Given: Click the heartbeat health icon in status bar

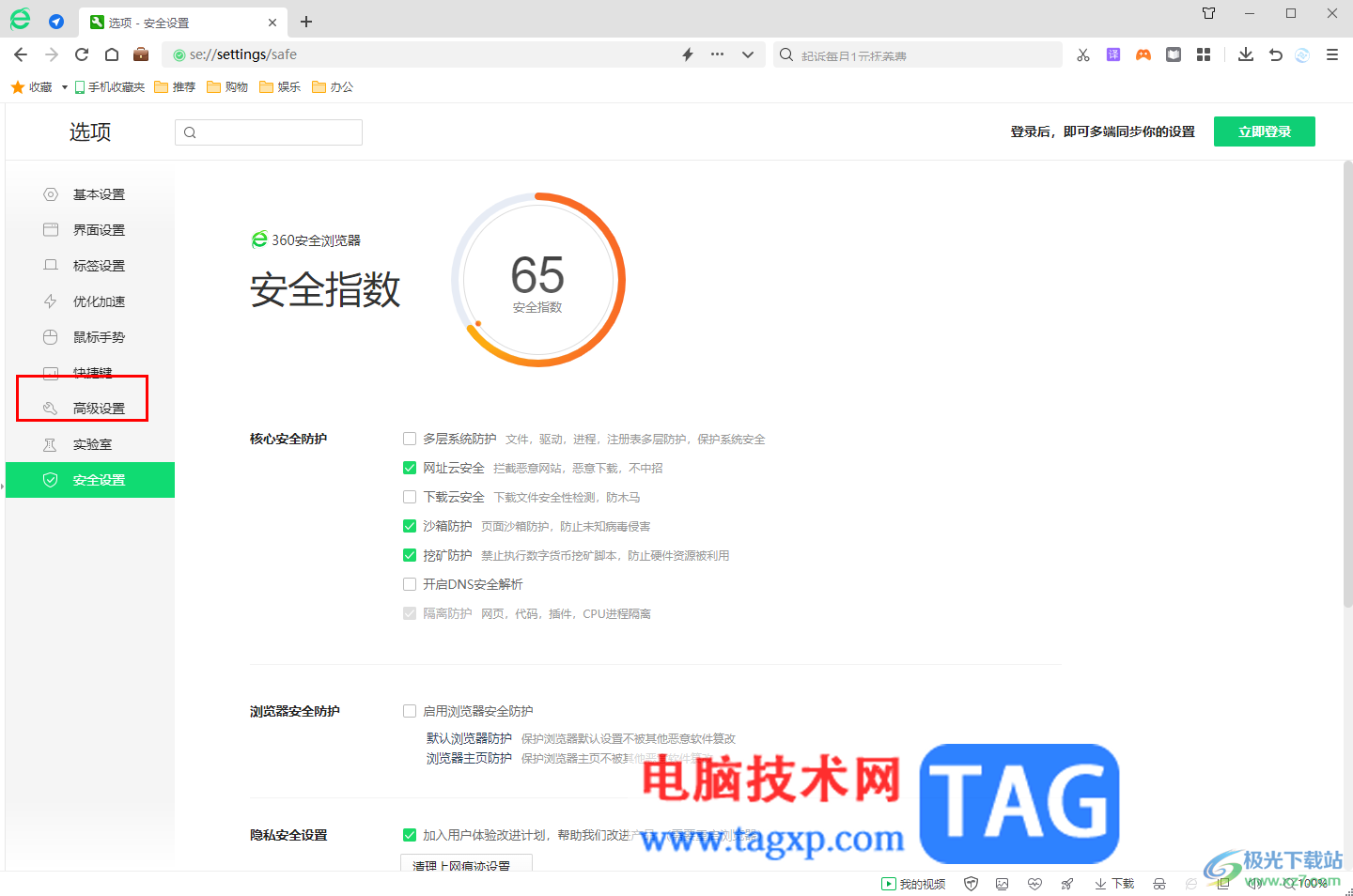Looking at the screenshot, I should tap(1034, 884).
